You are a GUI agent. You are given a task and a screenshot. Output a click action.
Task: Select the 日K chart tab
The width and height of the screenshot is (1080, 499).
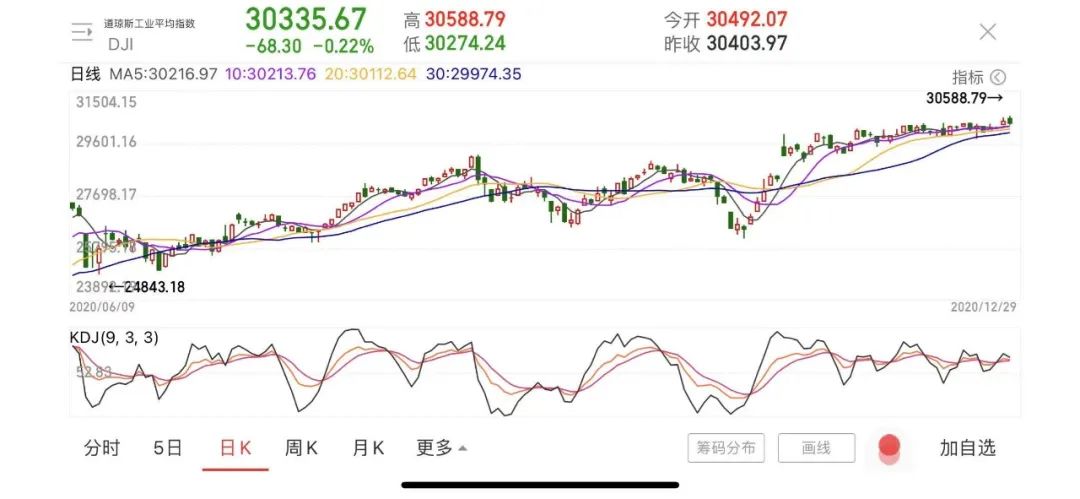[x=236, y=448]
